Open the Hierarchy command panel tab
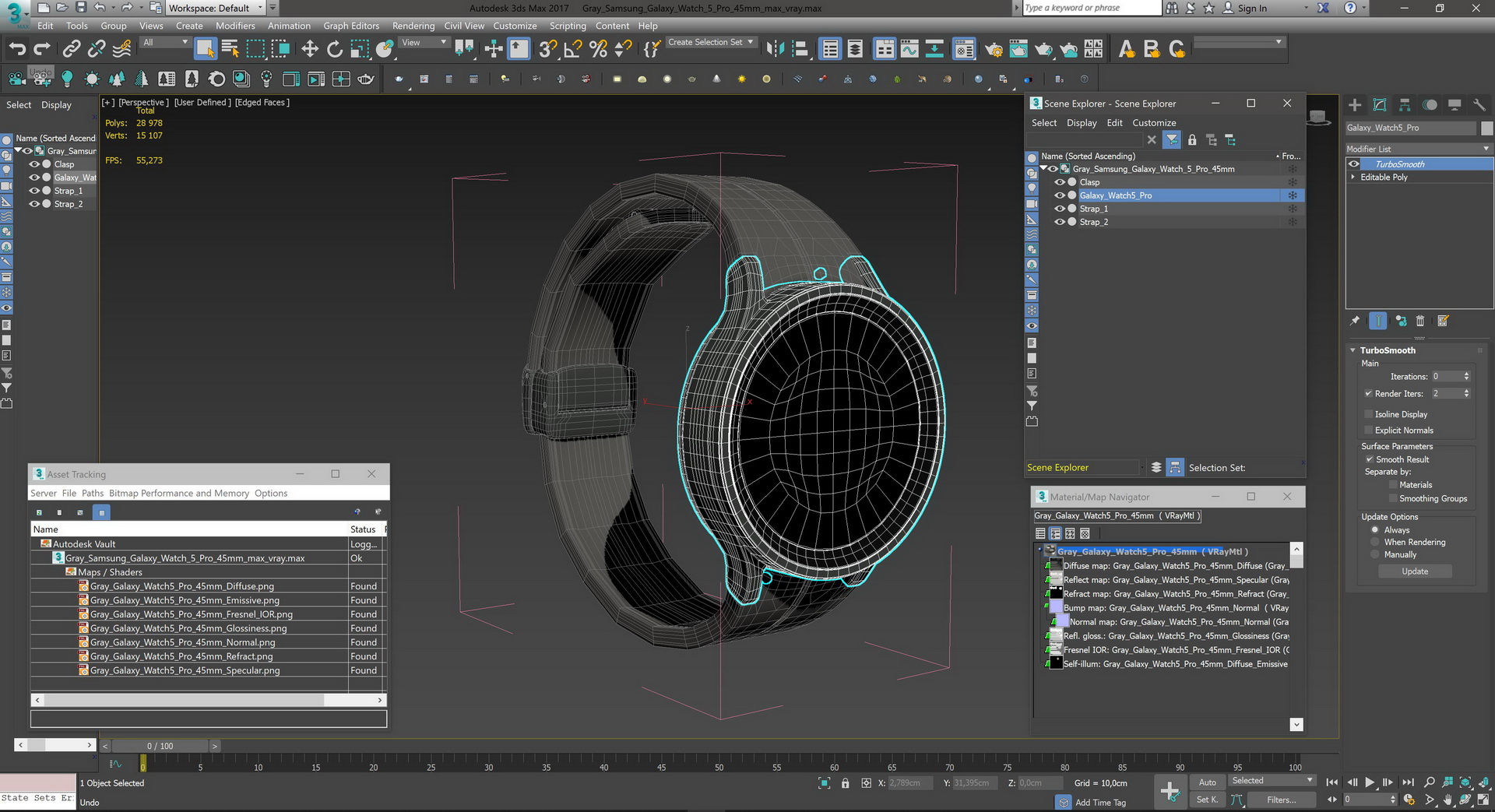 (x=1405, y=105)
